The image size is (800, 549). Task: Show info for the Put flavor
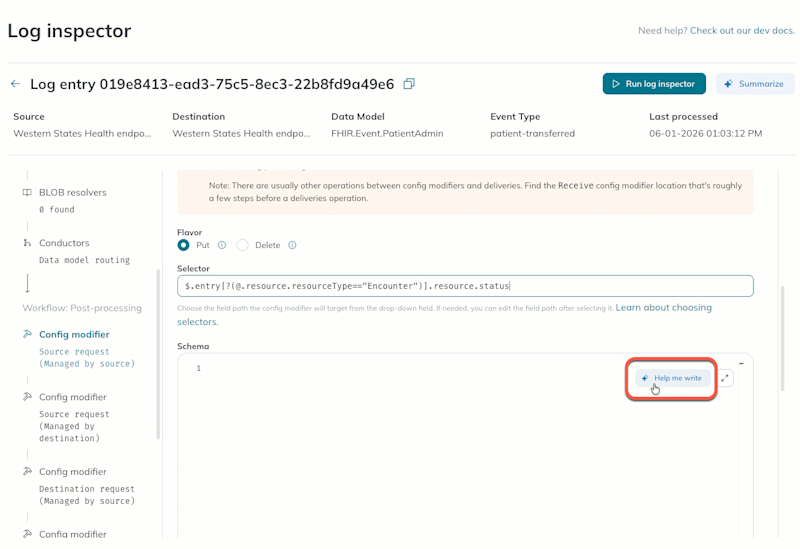coord(222,245)
